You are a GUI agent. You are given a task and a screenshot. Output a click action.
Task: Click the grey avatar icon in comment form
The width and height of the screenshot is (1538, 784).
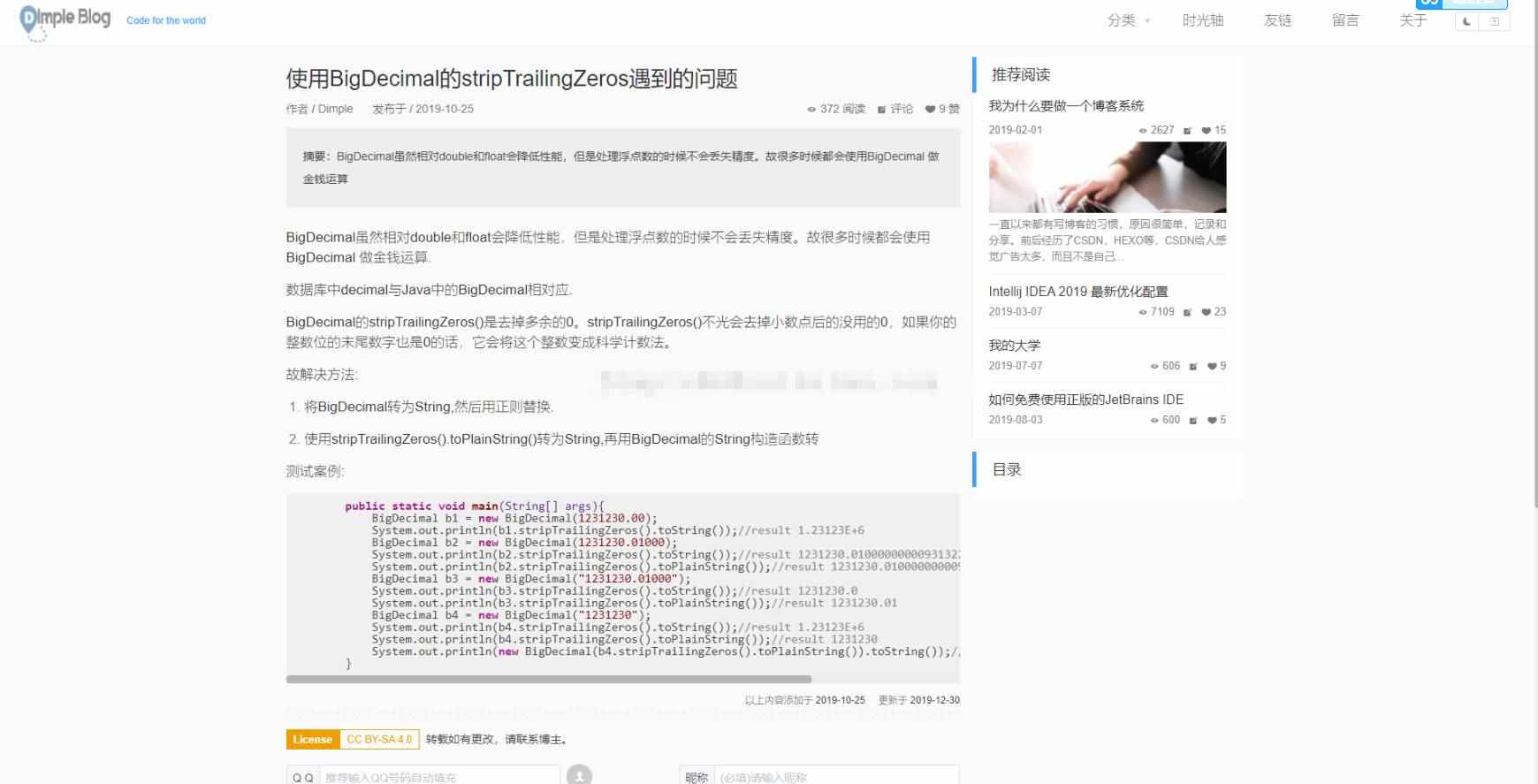click(x=579, y=774)
